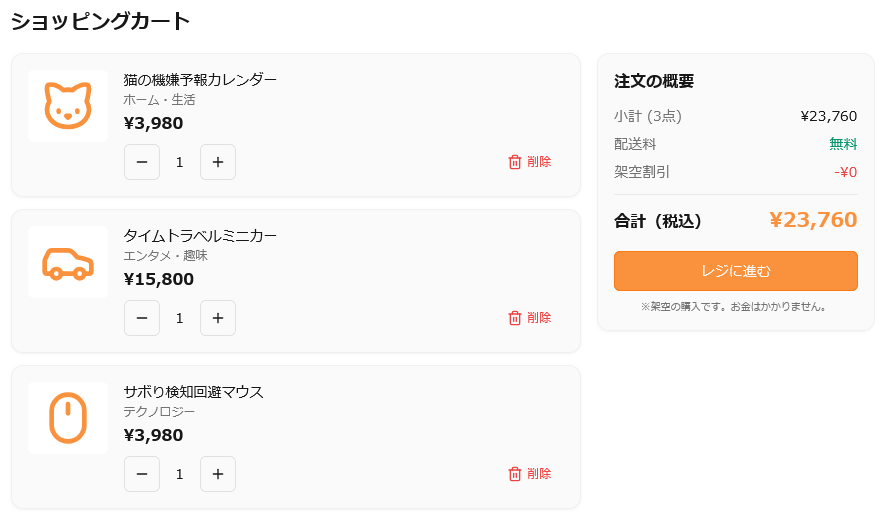Click trash icon for タイムトラベルミニカー
This screenshot has width=883, height=521.
pos(515,318)
